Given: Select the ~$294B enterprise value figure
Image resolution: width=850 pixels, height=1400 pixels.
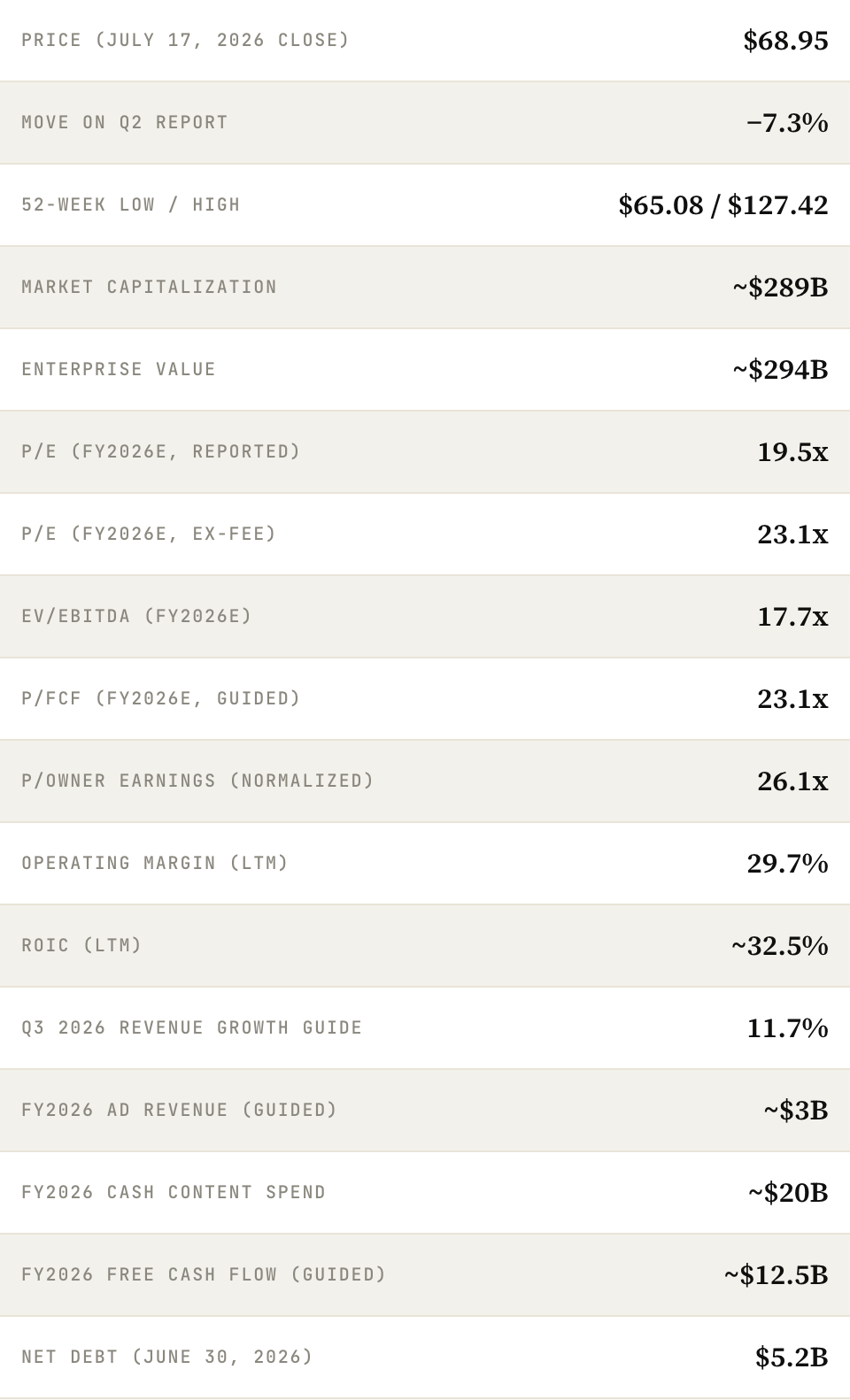Looking at the screenshot, I should point(780,369).
